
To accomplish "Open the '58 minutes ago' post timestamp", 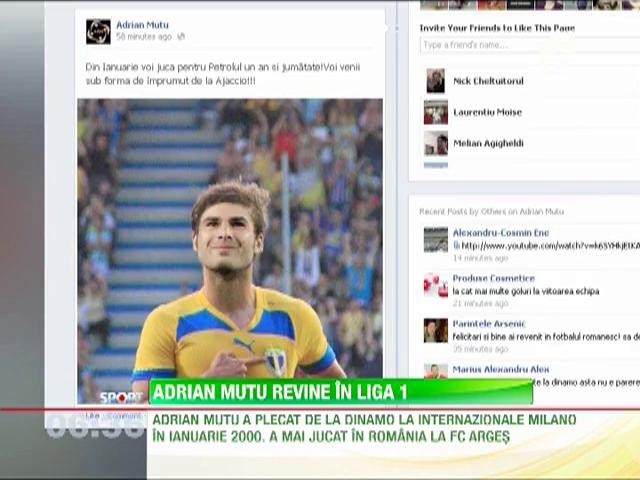I will 144,37.
